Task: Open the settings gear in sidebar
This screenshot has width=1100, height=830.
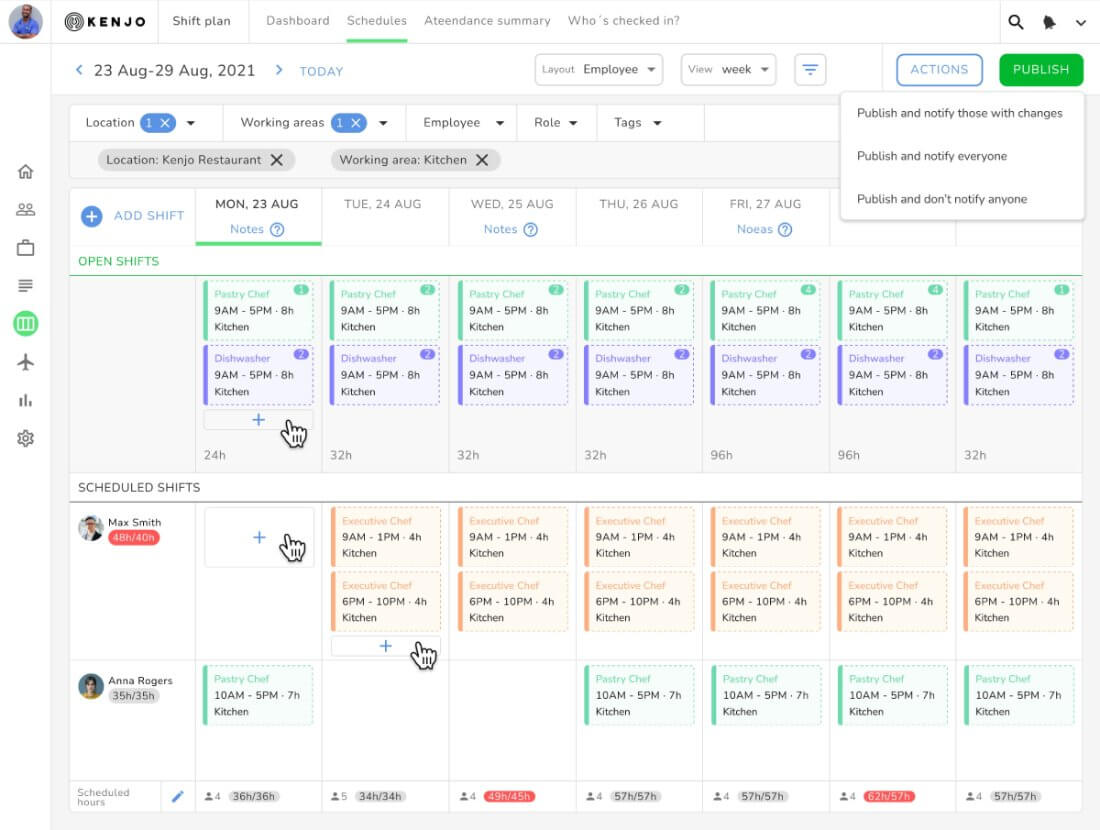Action: click(26, 438)
